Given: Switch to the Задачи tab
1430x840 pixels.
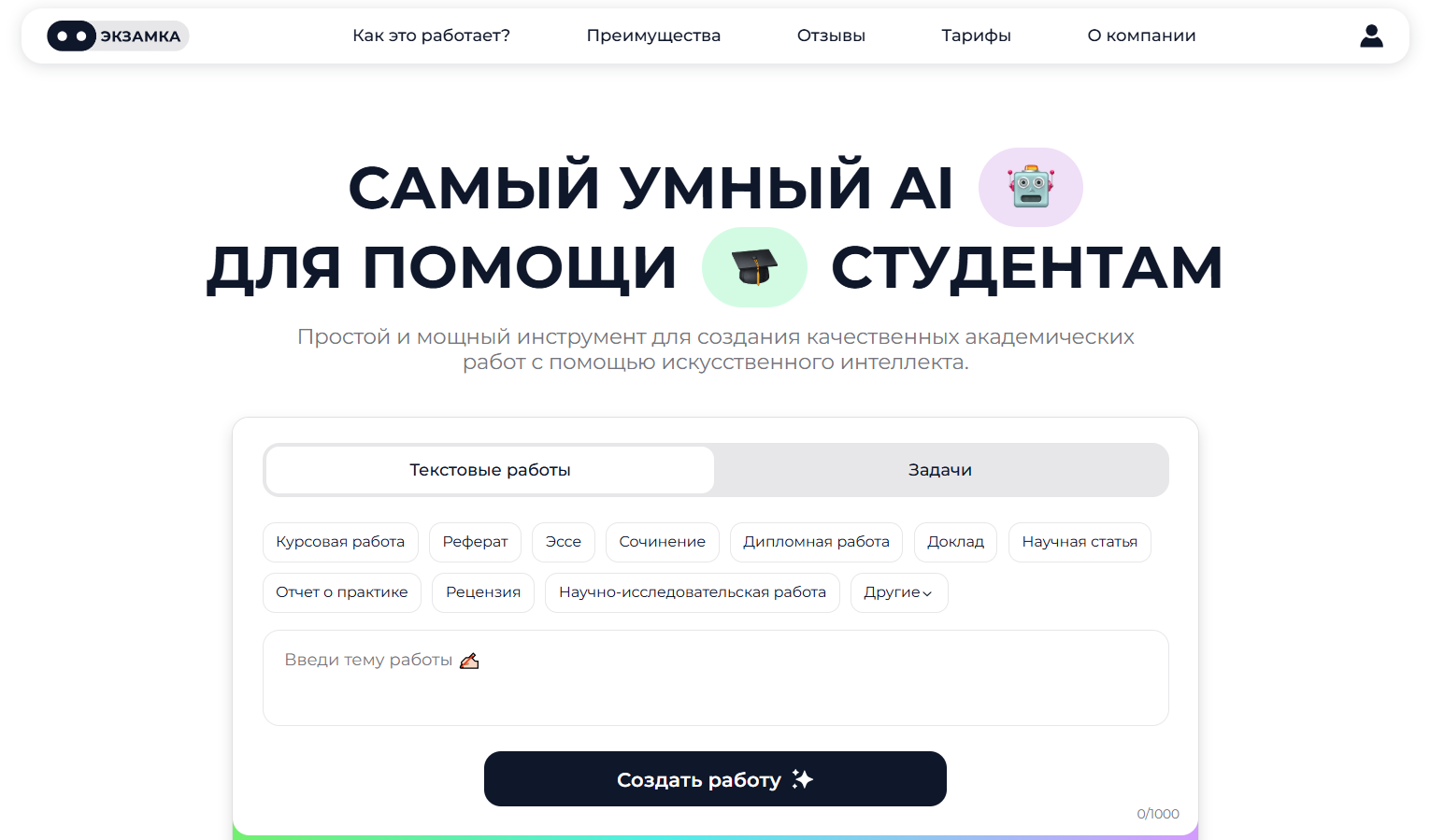Looking at the screenshot, I should pyautogui.click(x=940, y=470).
